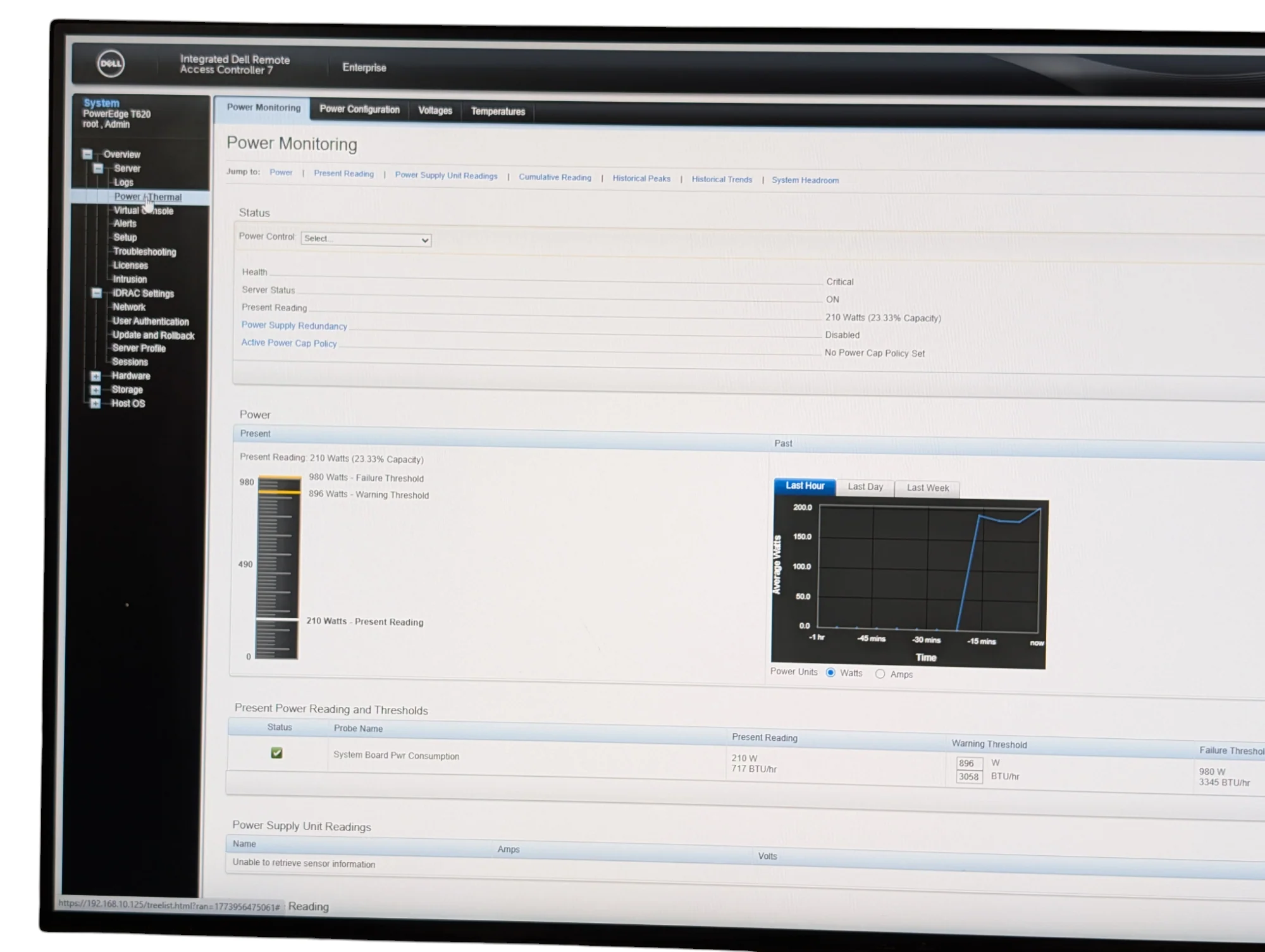
Task: Click '896 Watts - Warning Threshold' label
Action: point(369,494)
